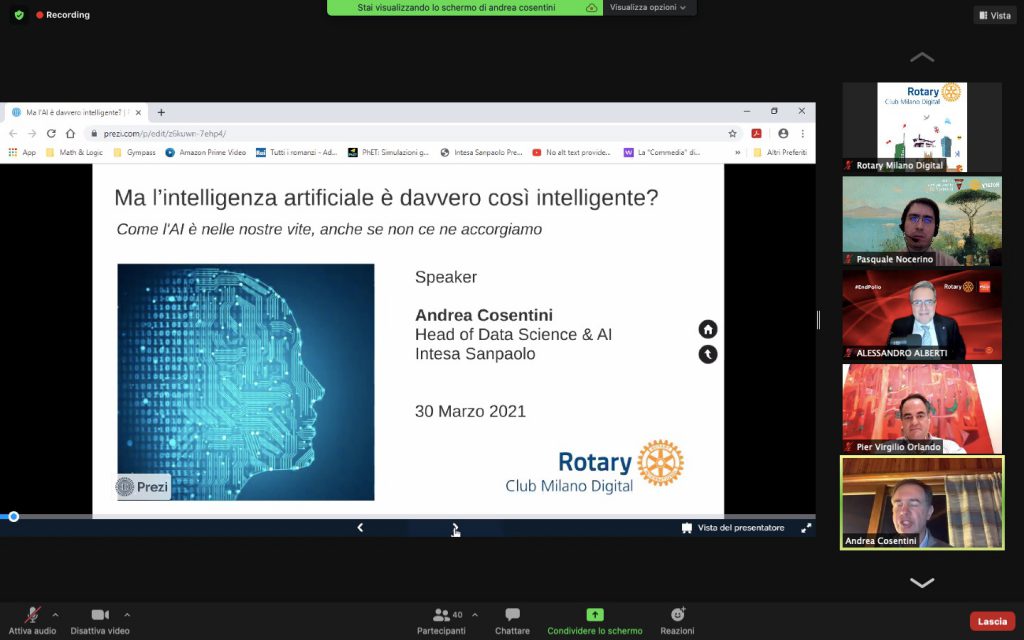The image size is (1024, 640).
Task: Open the La "Commedia" di... bookmark
Action: (662, 152)
